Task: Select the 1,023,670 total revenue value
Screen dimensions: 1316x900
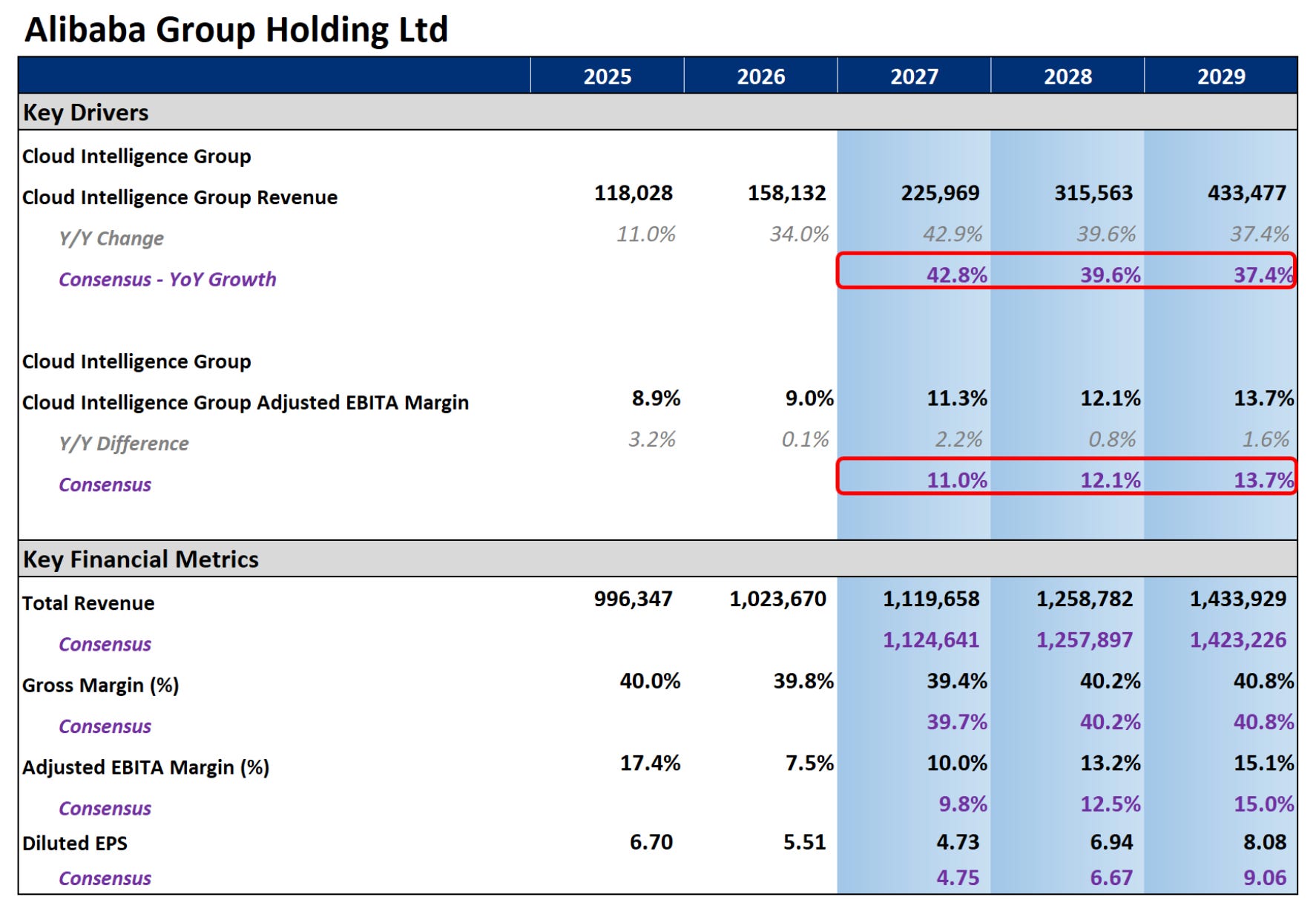Action: 778,599
